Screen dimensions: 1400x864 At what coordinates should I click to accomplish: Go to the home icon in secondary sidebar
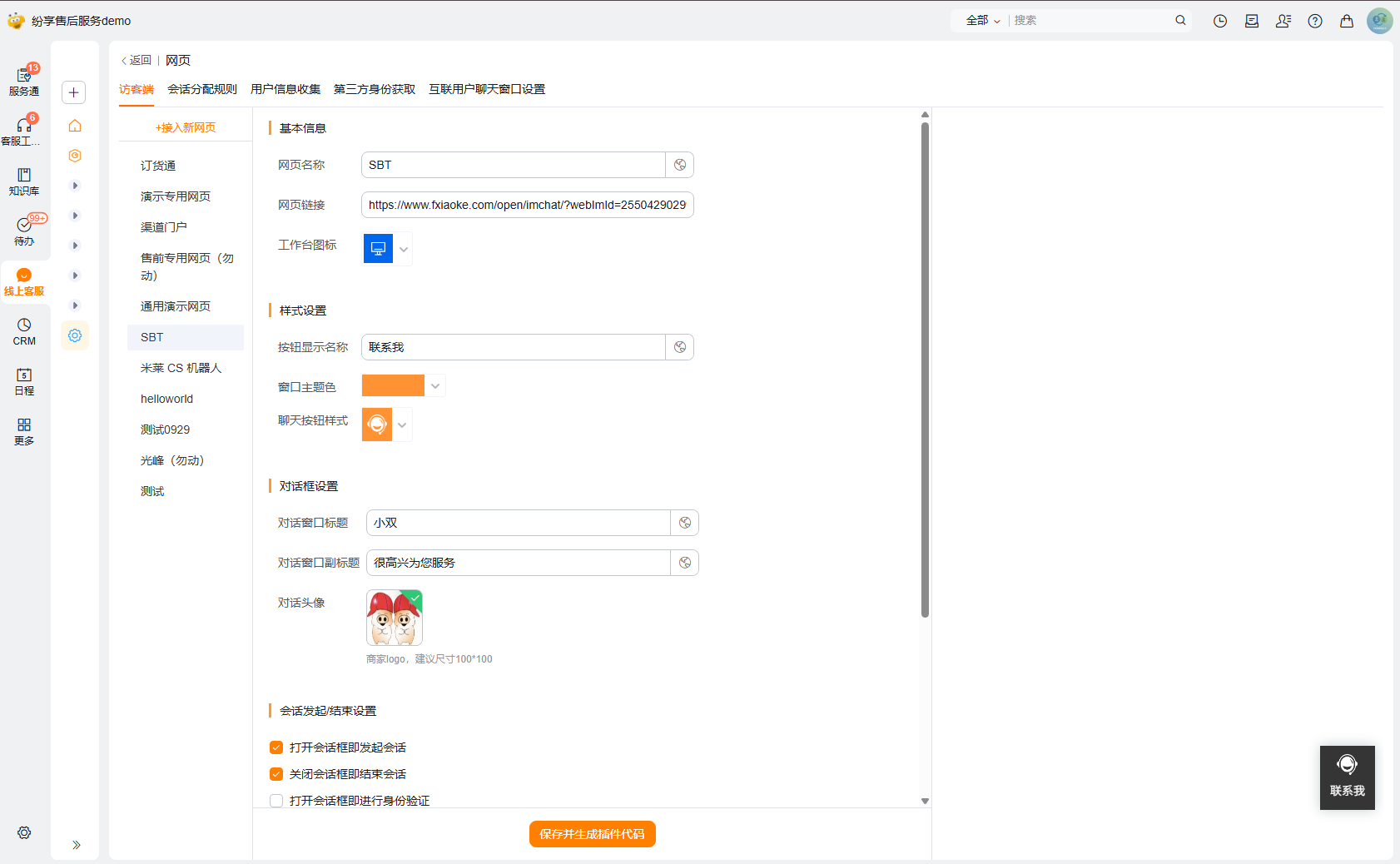coord(75,126)
